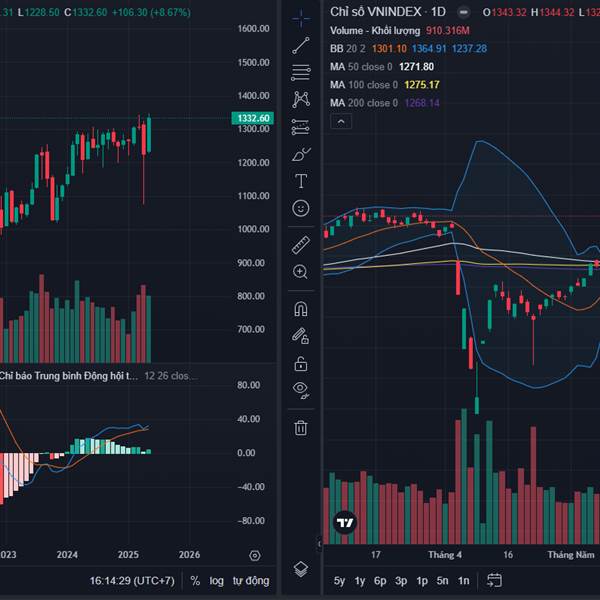600x600 pixels.
Task: Click the "Tháng Năm" time axis label
Action: click(x=571, y=554)
